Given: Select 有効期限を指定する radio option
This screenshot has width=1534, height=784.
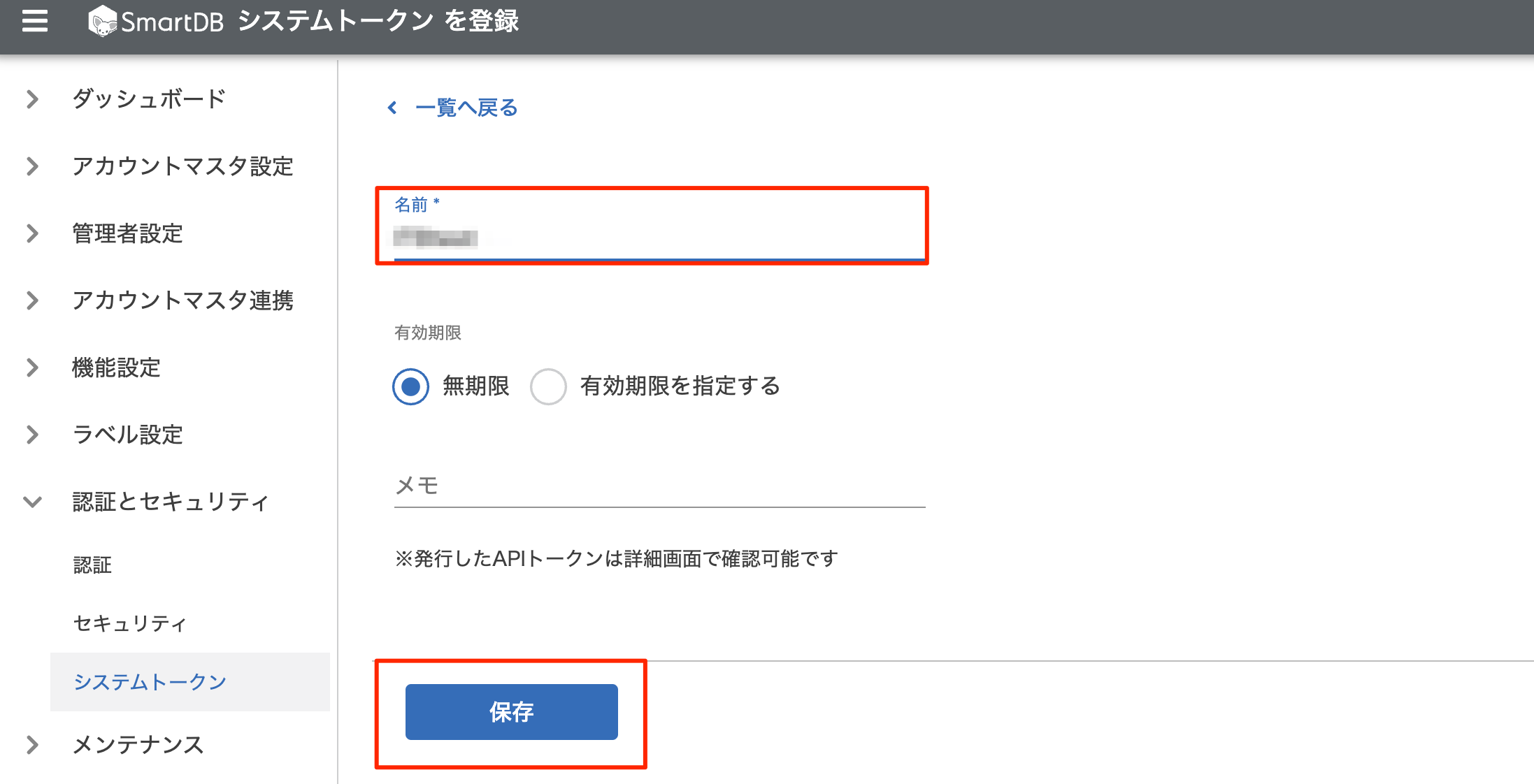Looking at the screenshot, I should click(x=548, y=386).
